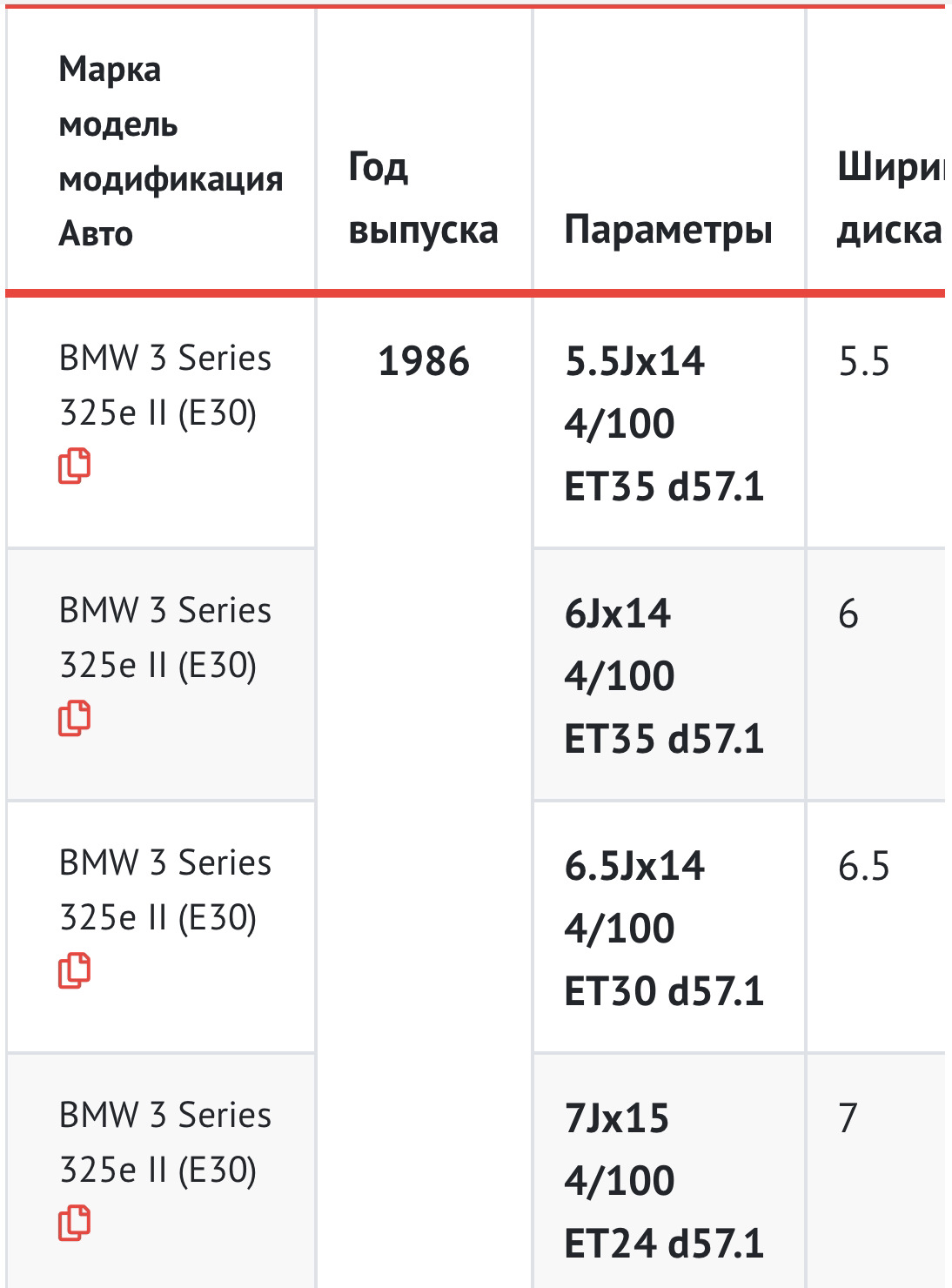Select the 7Jx15 4/100 ET24 d57.1 parameters

pyautogui.click(x=664, y=1181)
